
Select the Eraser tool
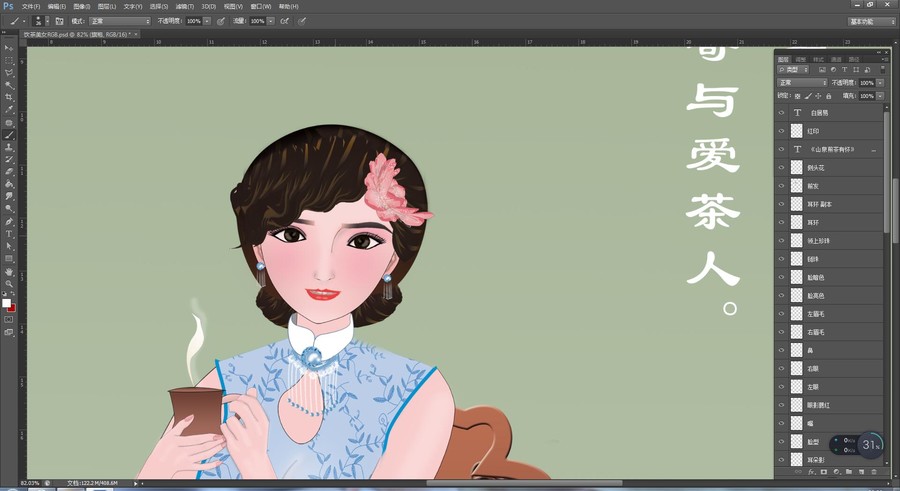(x=9, y=172)
